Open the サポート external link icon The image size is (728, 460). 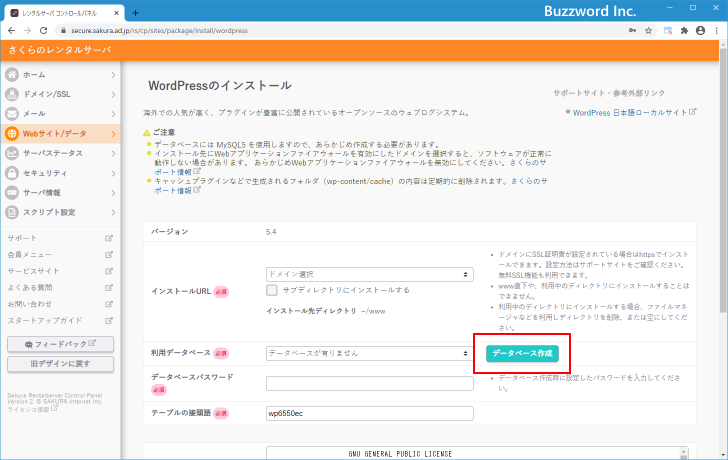pyautogui.click(x=109, y=238)
